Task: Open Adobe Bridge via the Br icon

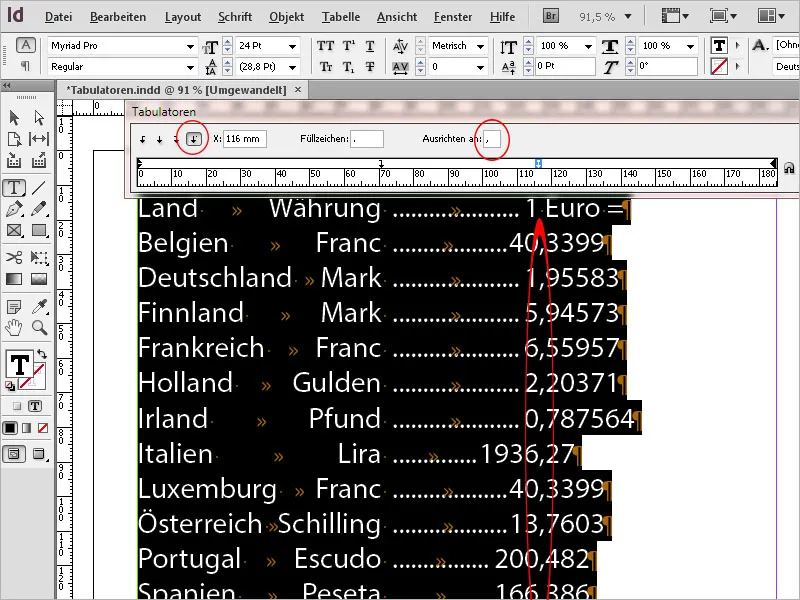Action: tap(549, 16)
